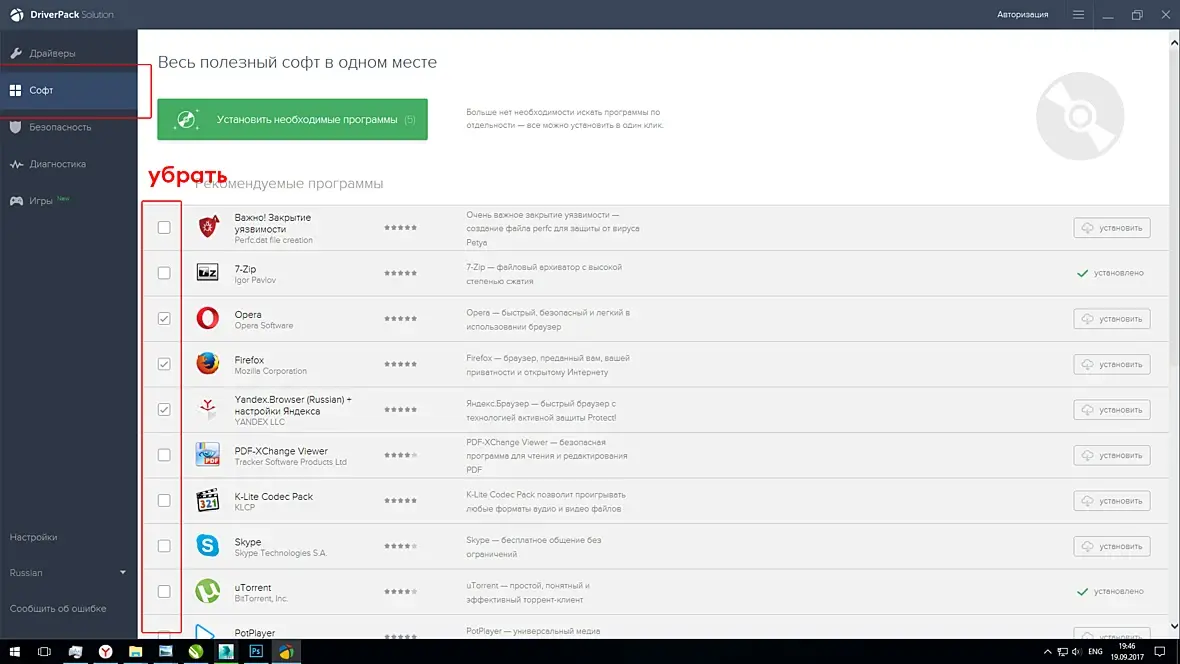Screen dimensions: 1180x664
Task: Open the Windows Start menu
Action: 14,651
